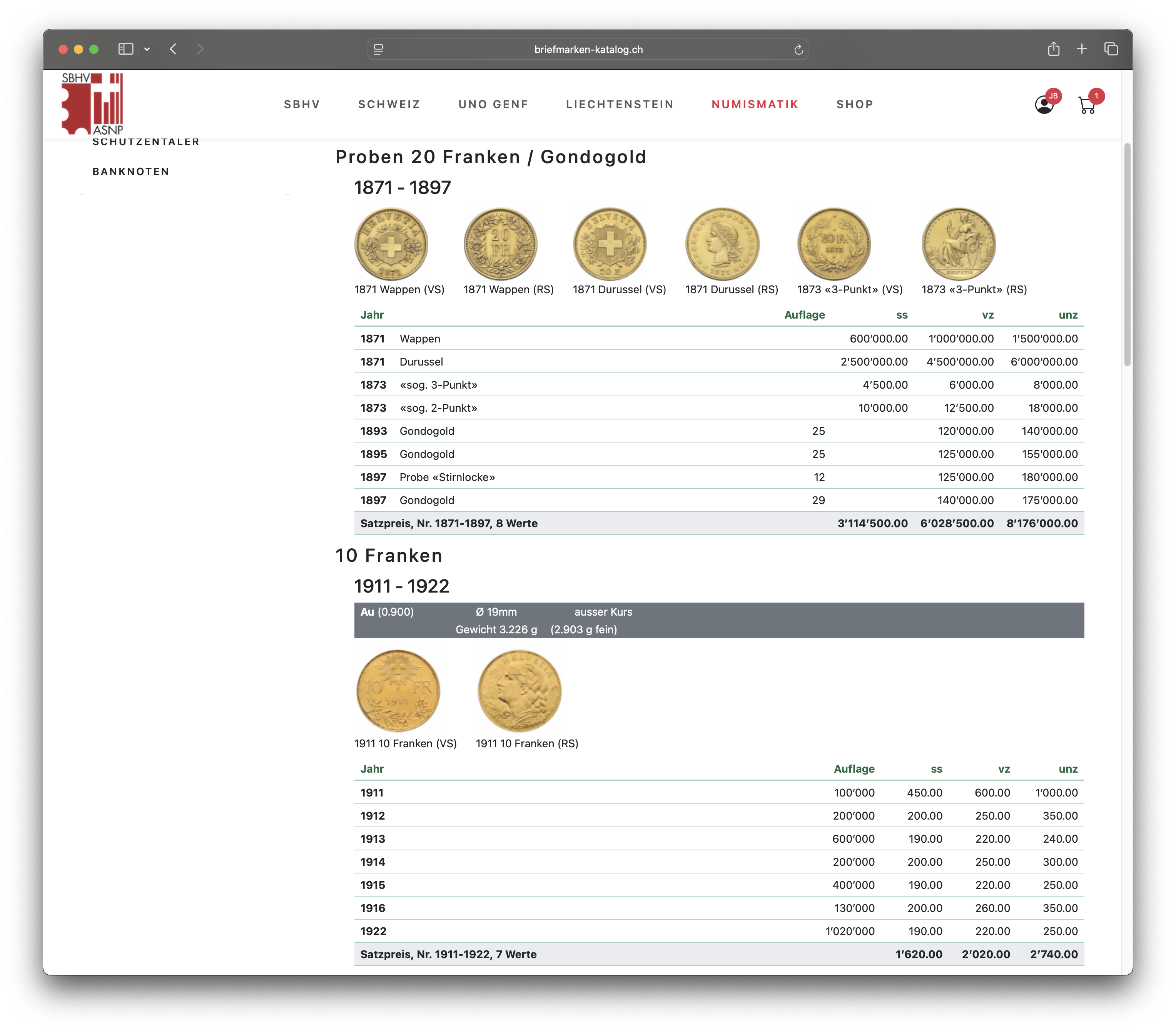Show tab overview icon
1176x1032 pixels.
click(1111, 49)
